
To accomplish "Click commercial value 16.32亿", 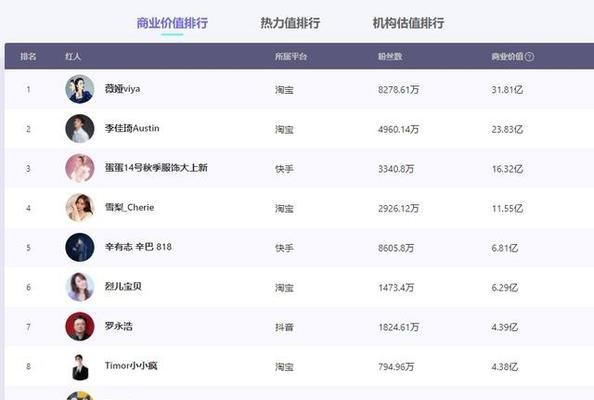I will [507, 169].
